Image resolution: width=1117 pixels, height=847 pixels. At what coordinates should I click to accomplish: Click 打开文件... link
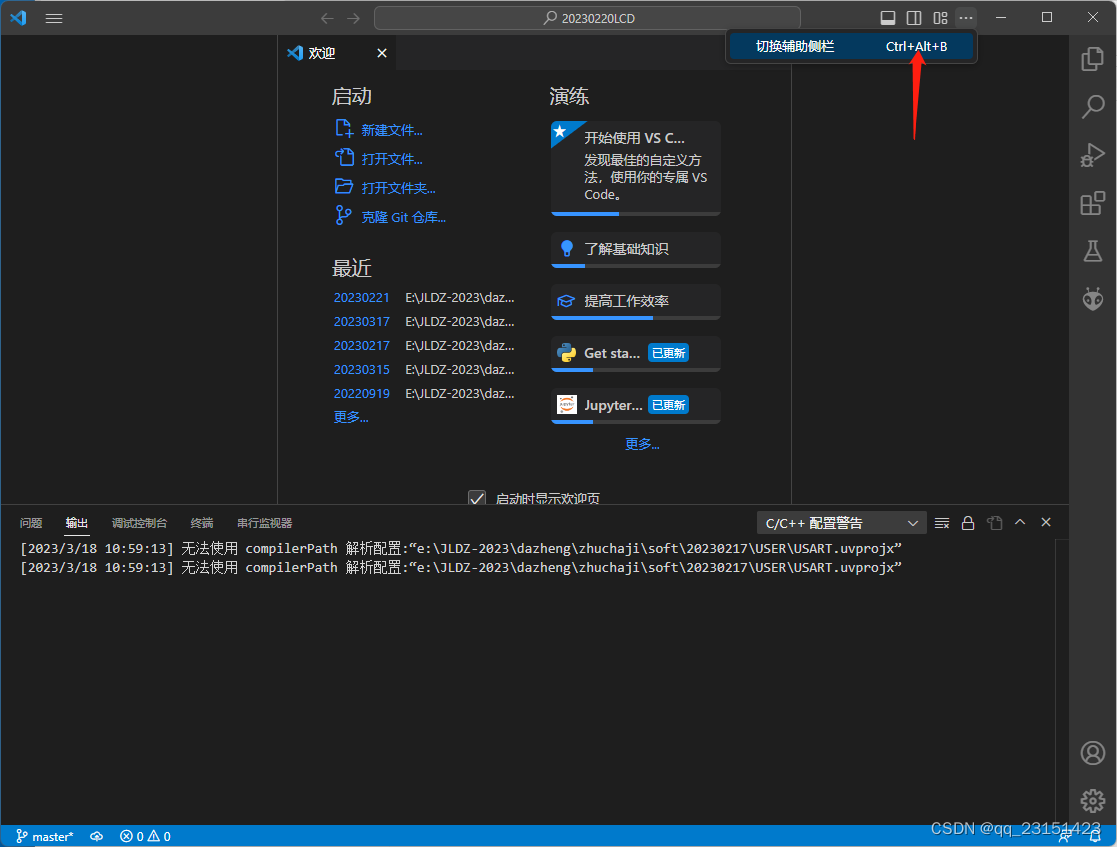tap(391, 159)
